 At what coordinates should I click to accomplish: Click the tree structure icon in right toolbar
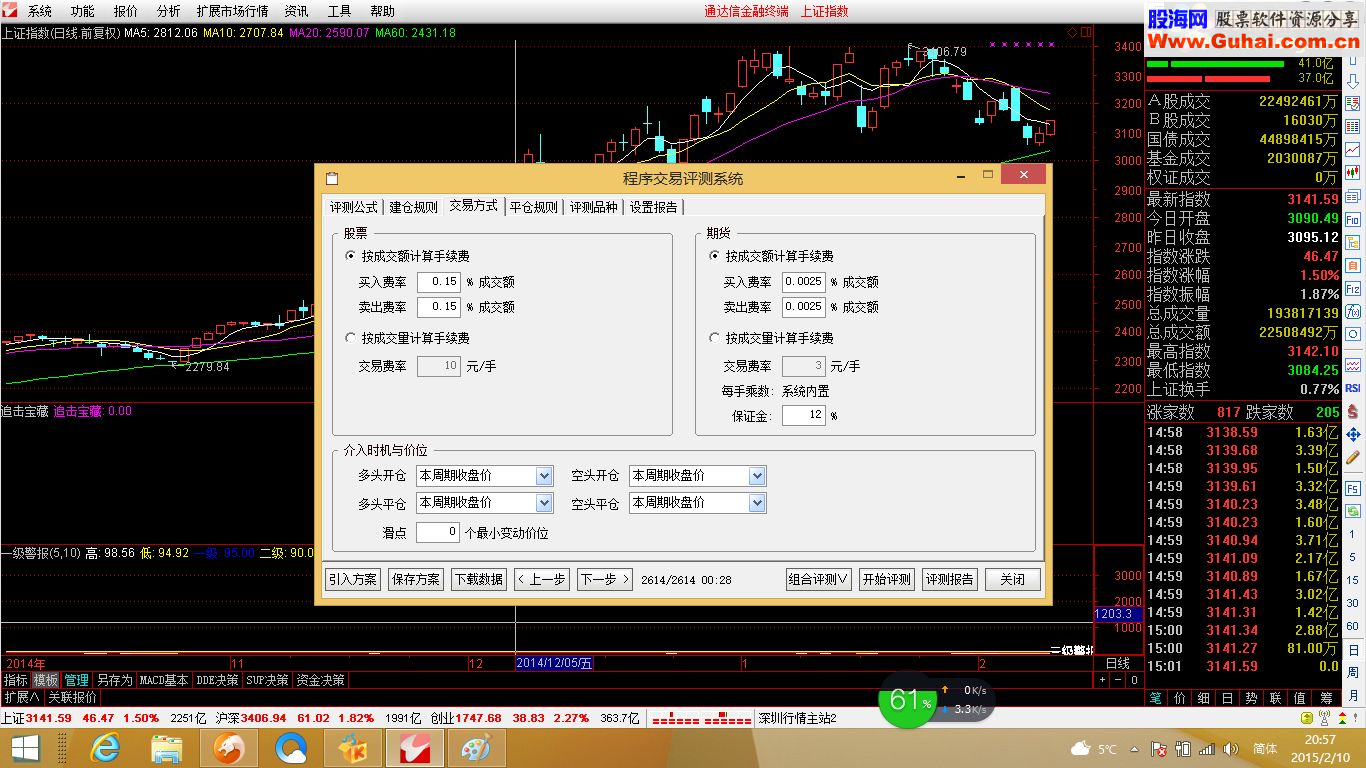(1353, 242)
